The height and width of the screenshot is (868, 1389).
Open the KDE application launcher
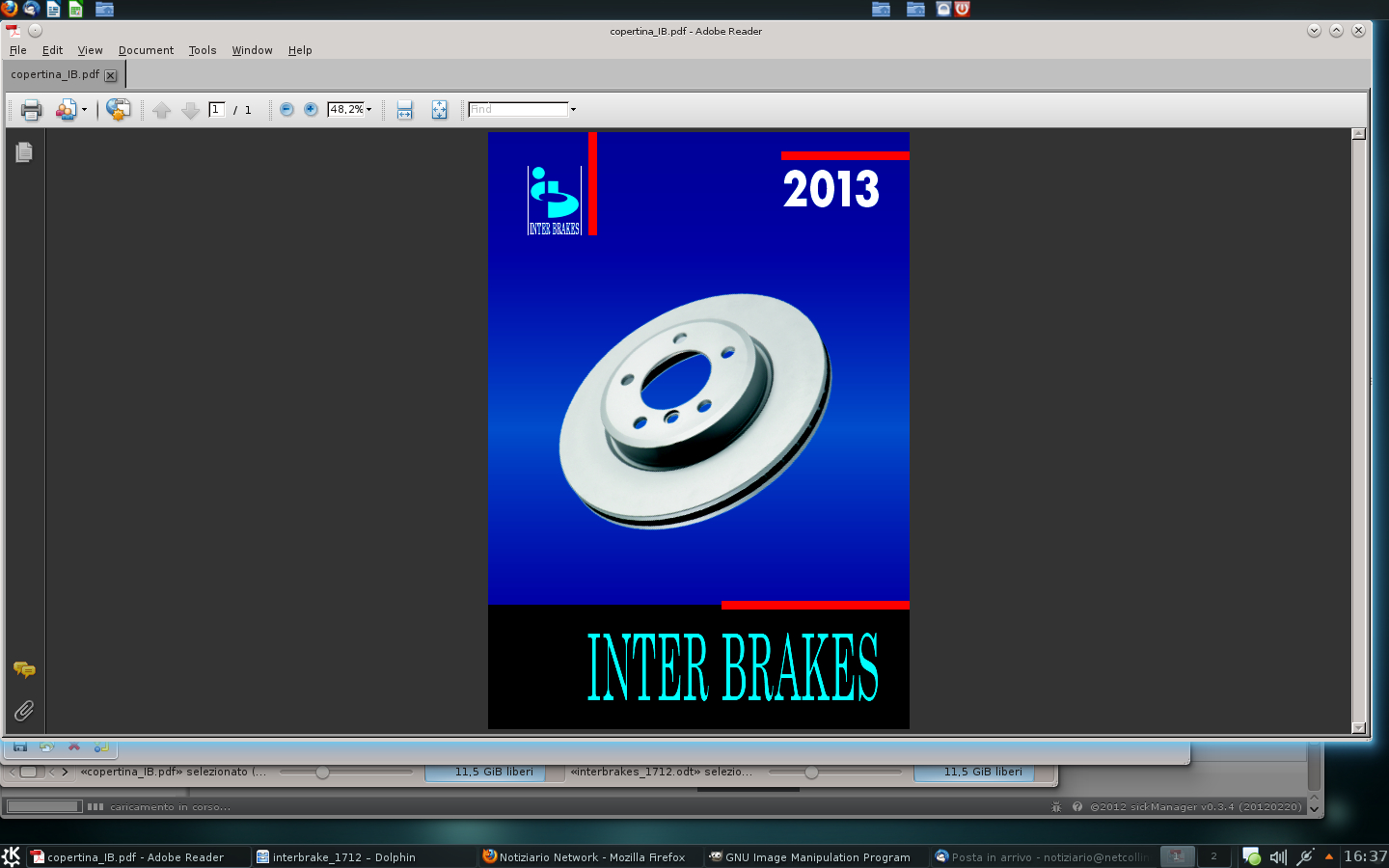pyautogui.click(x=12, y=856)
